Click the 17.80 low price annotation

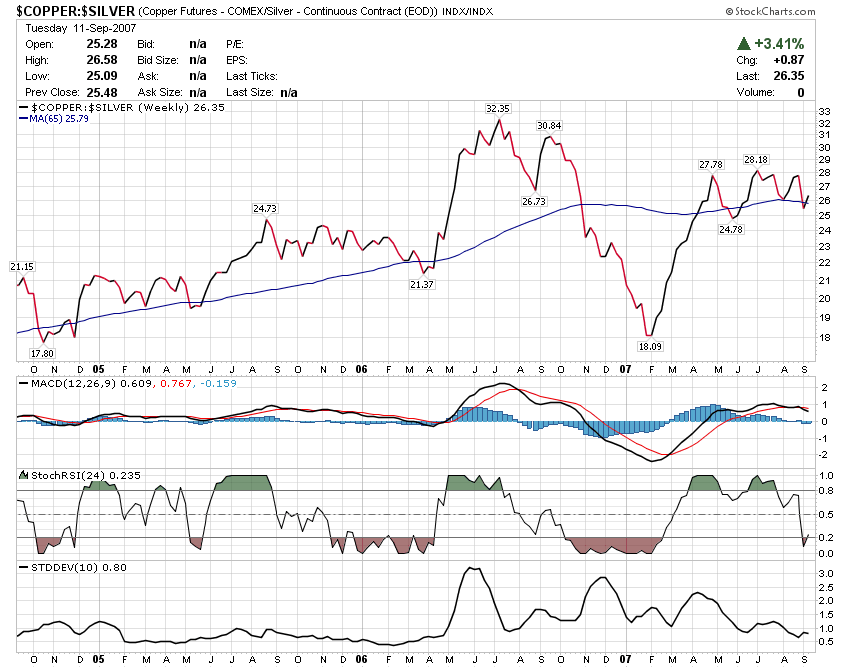click(x=42, y=353)
